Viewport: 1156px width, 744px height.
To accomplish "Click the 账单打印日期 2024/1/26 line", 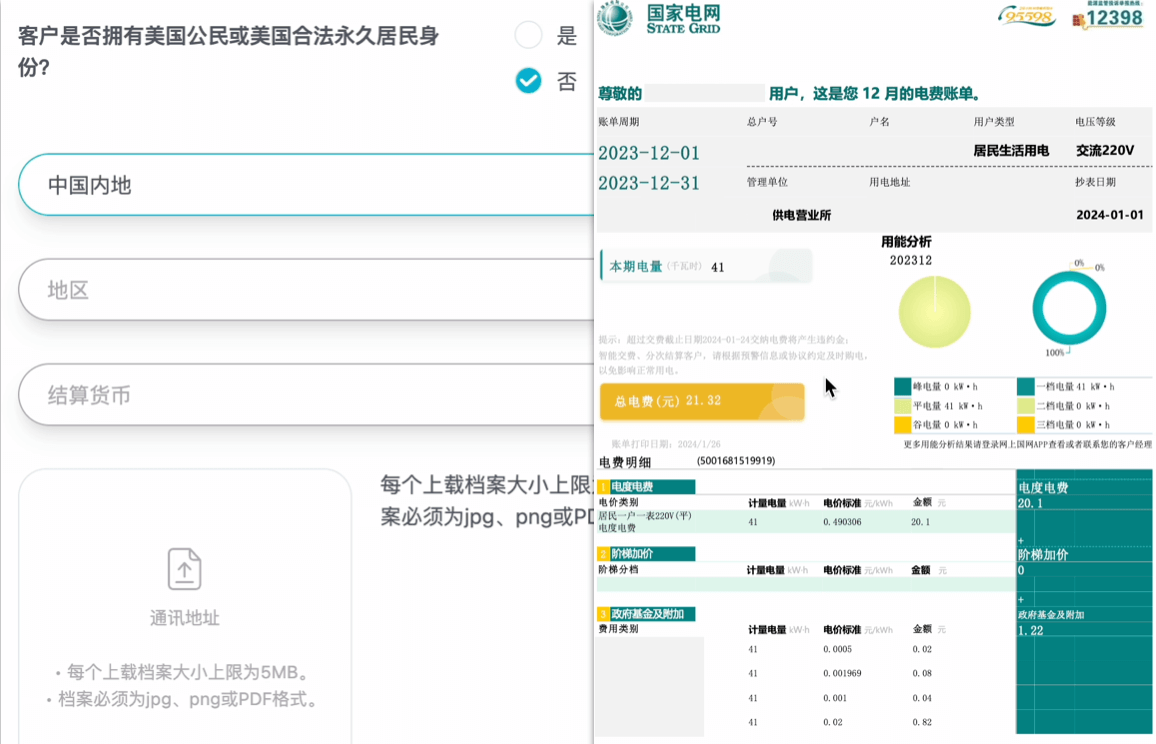I will pos(666,444).
